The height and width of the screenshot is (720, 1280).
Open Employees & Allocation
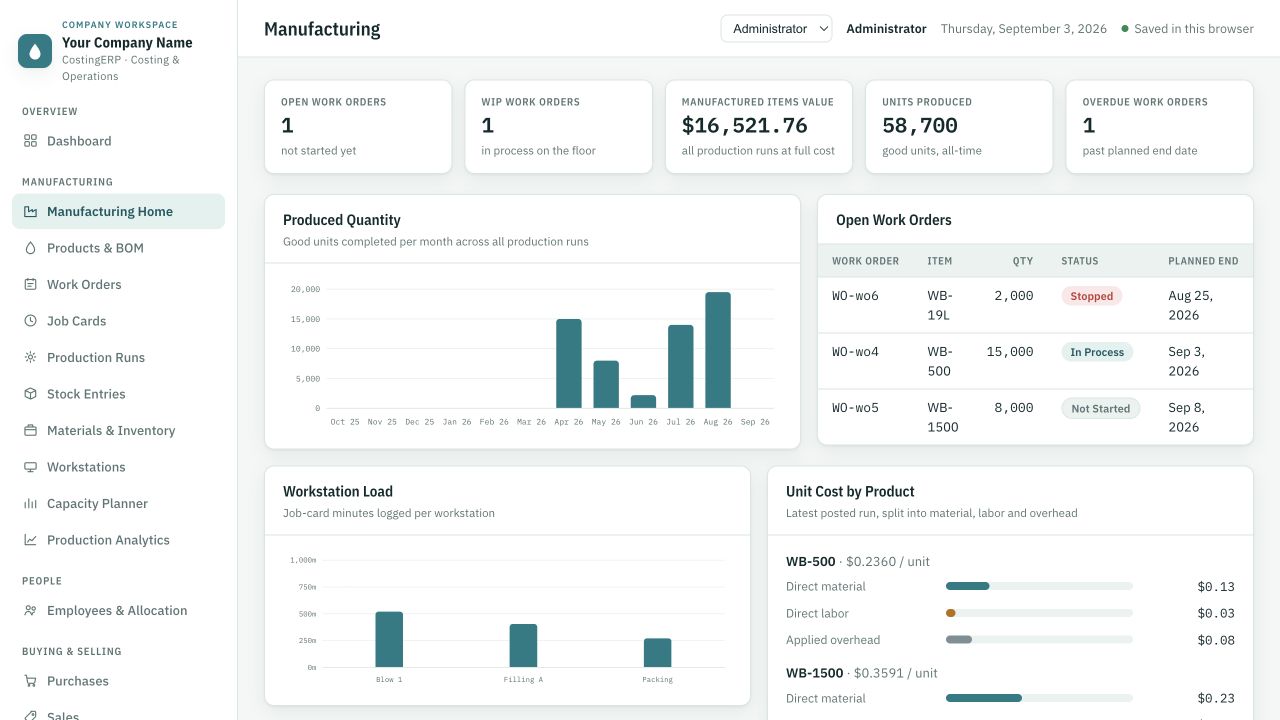click(118, 611)
